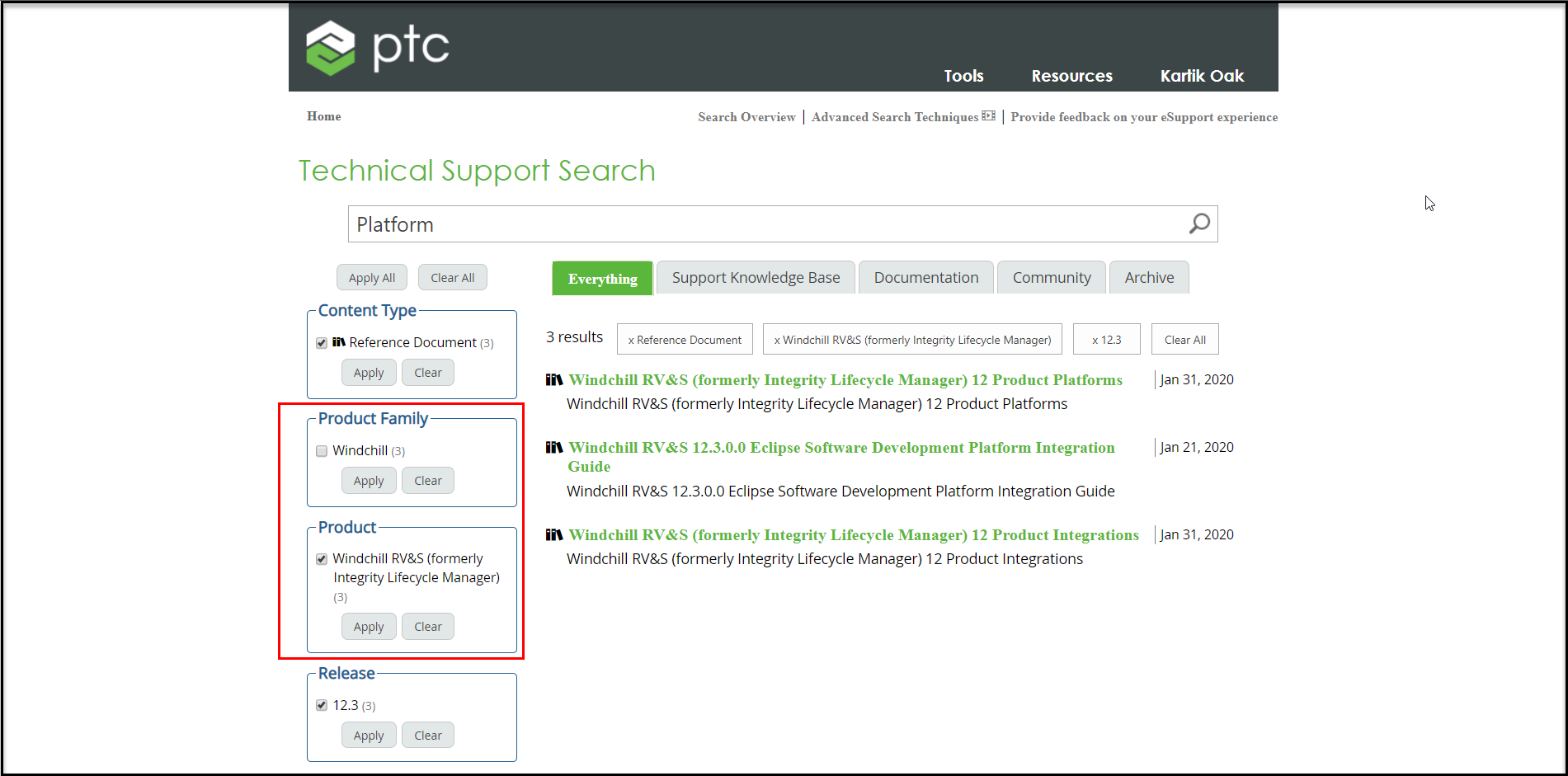The image size is (1568, 776).
Task: Switch to the Documentation tab
Action: tap(925, 277)
